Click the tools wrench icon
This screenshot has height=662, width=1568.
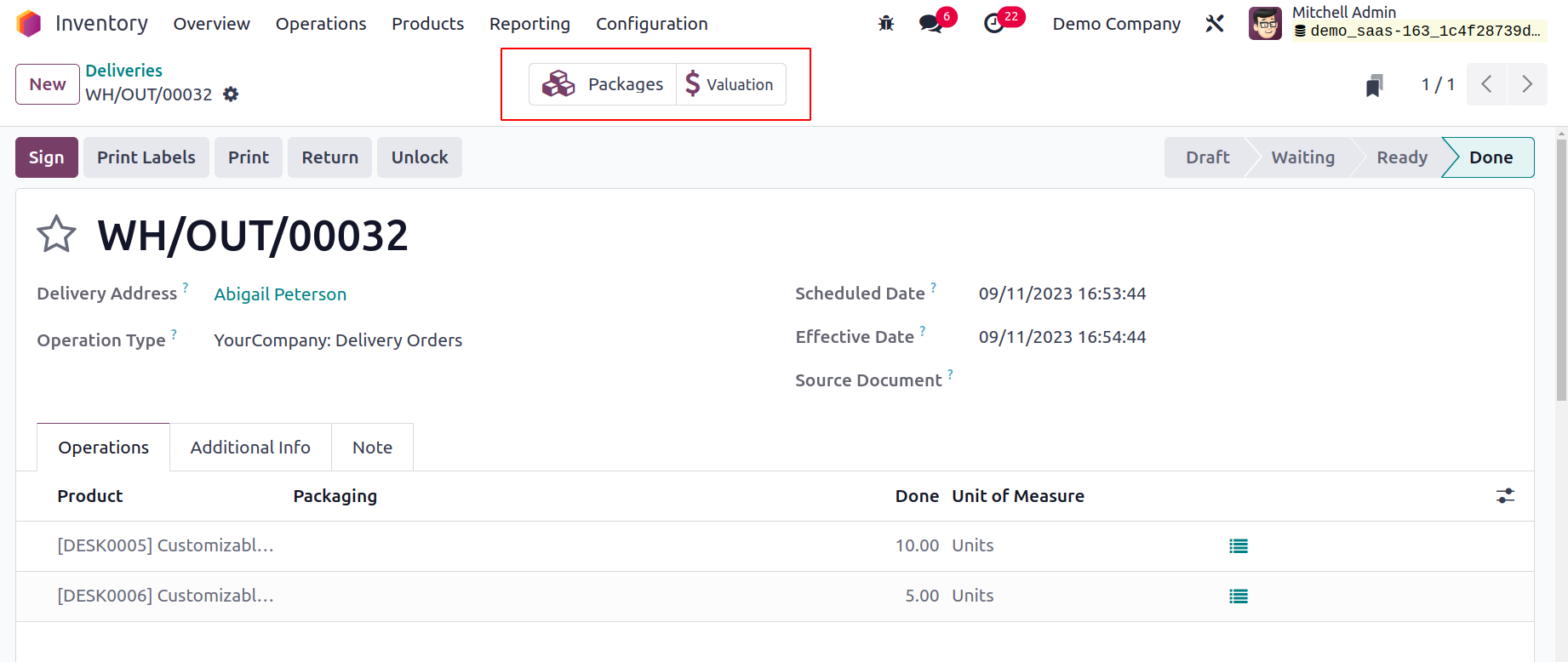1215,24
